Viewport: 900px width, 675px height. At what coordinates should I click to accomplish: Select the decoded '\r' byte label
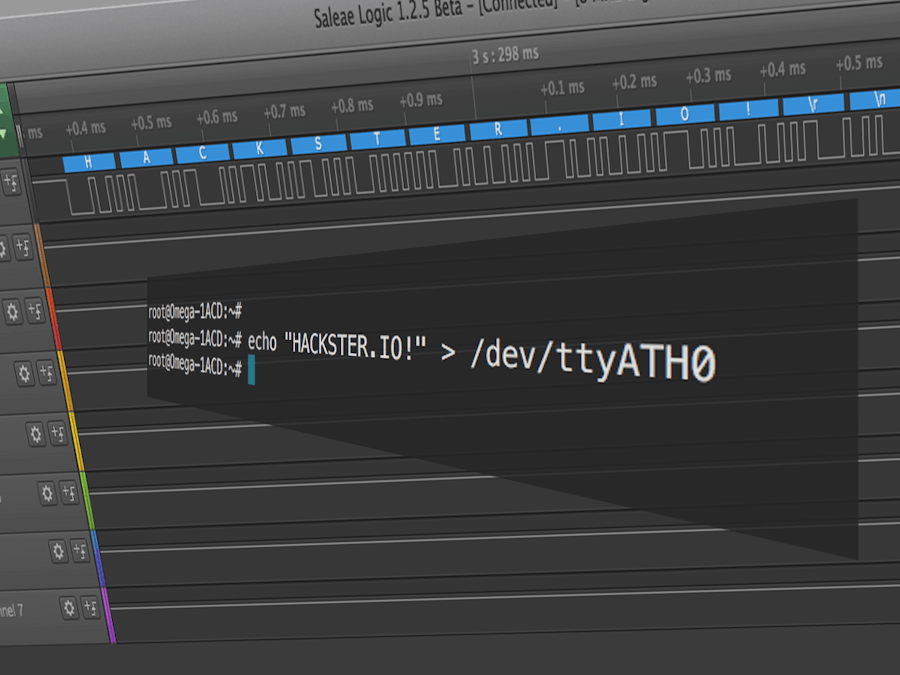click(813, 103)
